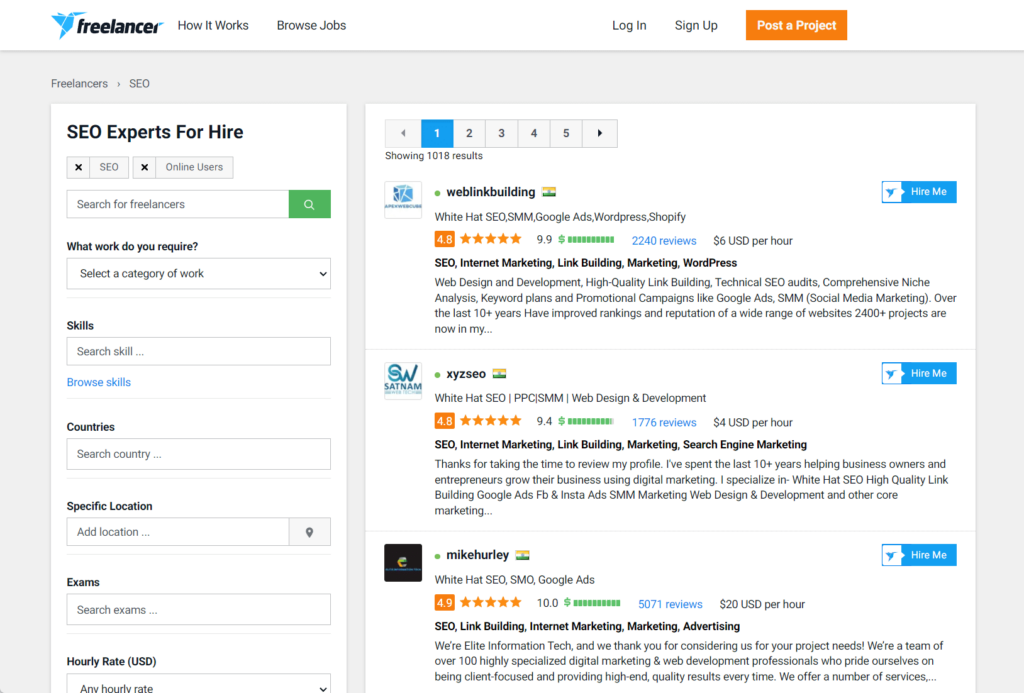Click the 4.9 rating badge for mikehurley
1024x693 pixels.
point(445,603)
